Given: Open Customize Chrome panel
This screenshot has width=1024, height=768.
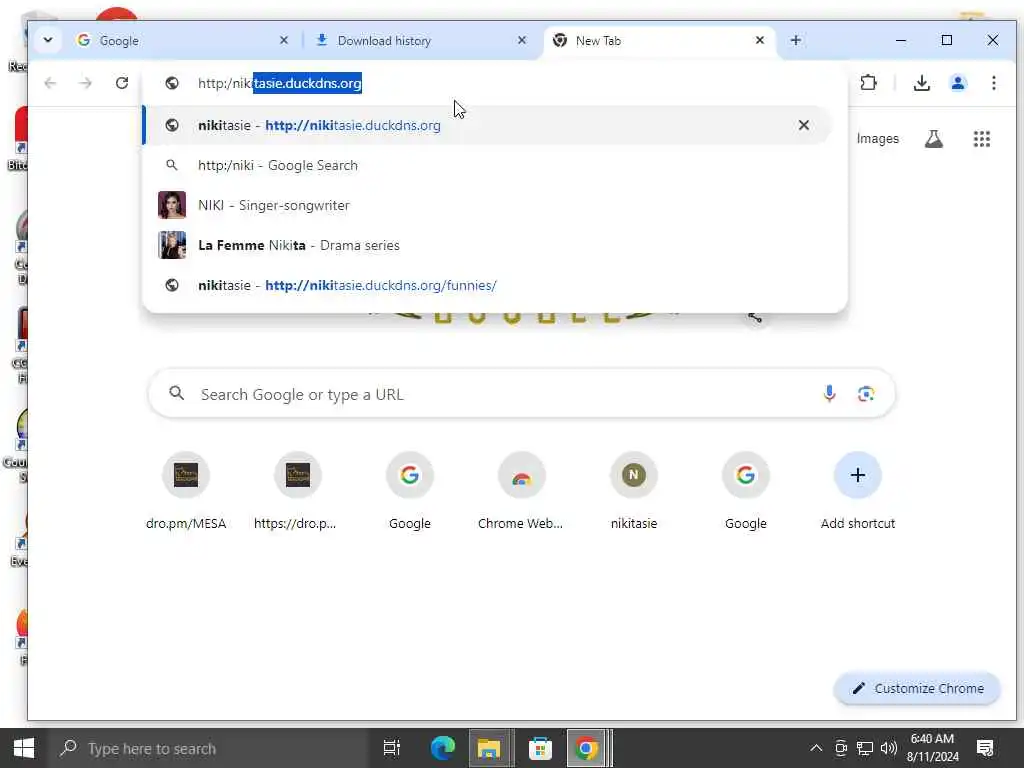Looking at the screenshot, I should (x=917, y=688).
